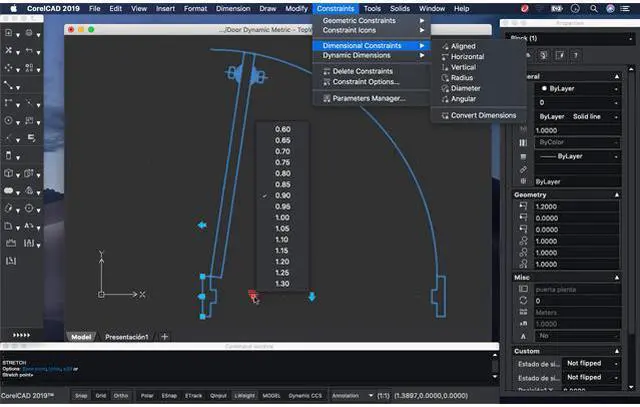
Task: Select 1.00 in door width list
Action: click(282, 218)
